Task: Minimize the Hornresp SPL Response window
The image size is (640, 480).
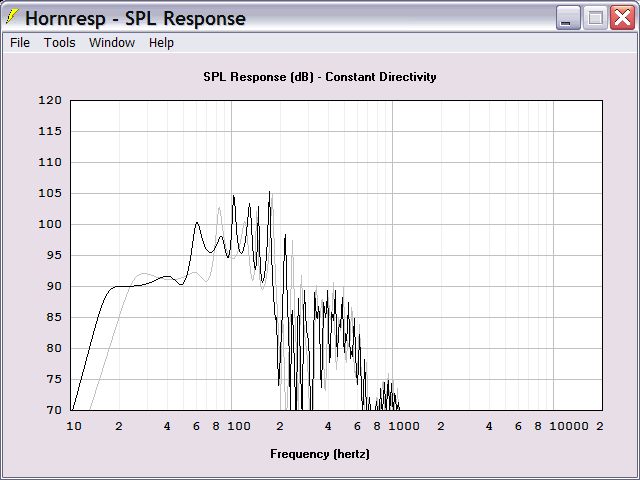Action: pos(568,18)
